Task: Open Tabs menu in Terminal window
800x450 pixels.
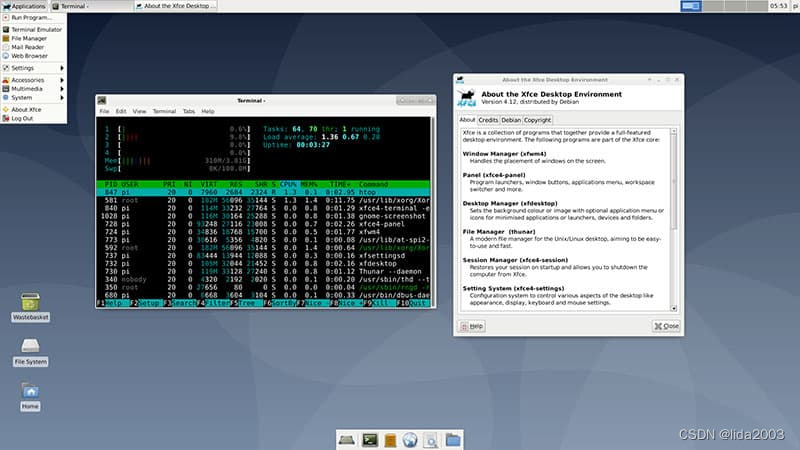Action: coord(189,111)
